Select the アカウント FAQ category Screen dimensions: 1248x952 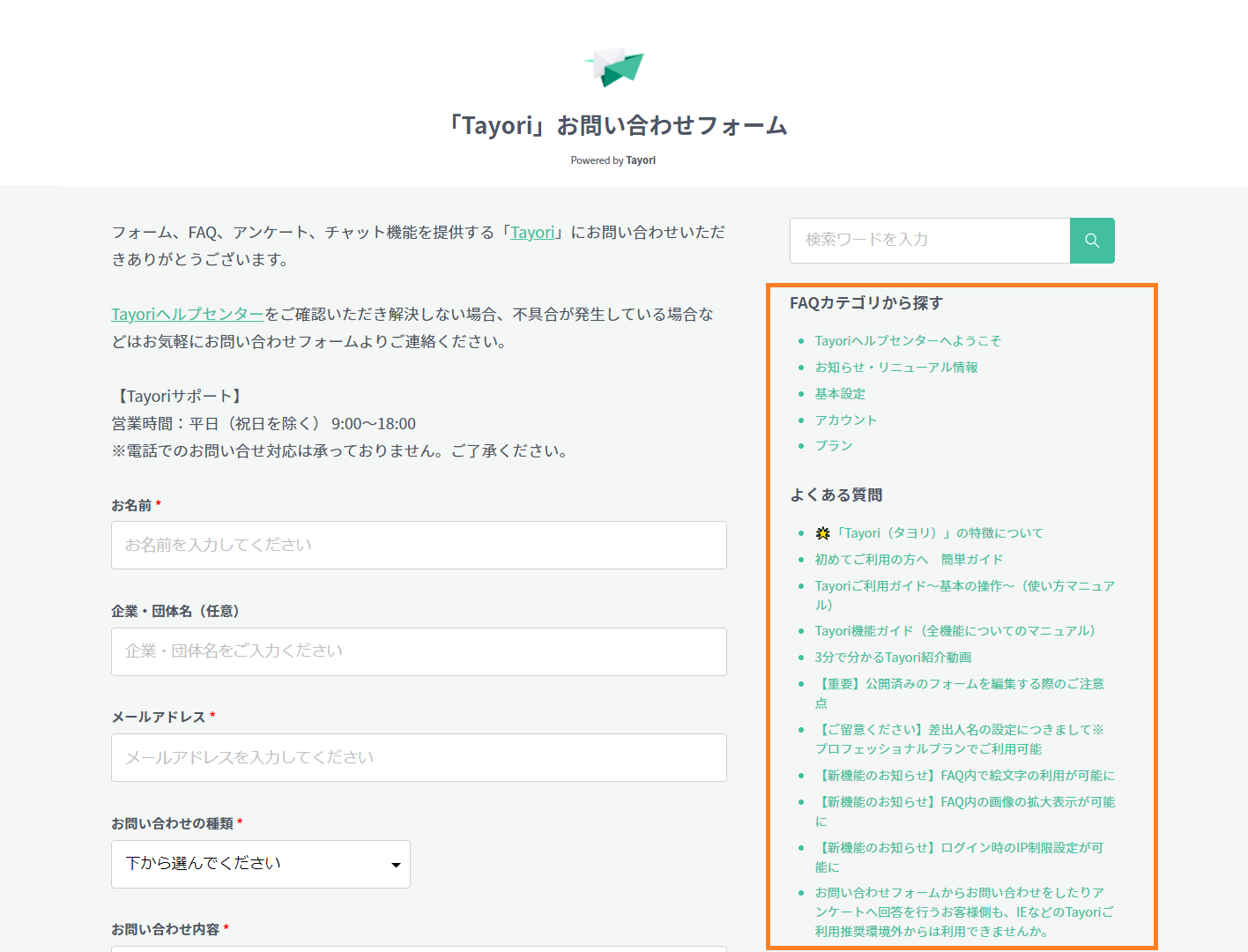(845, 420)
